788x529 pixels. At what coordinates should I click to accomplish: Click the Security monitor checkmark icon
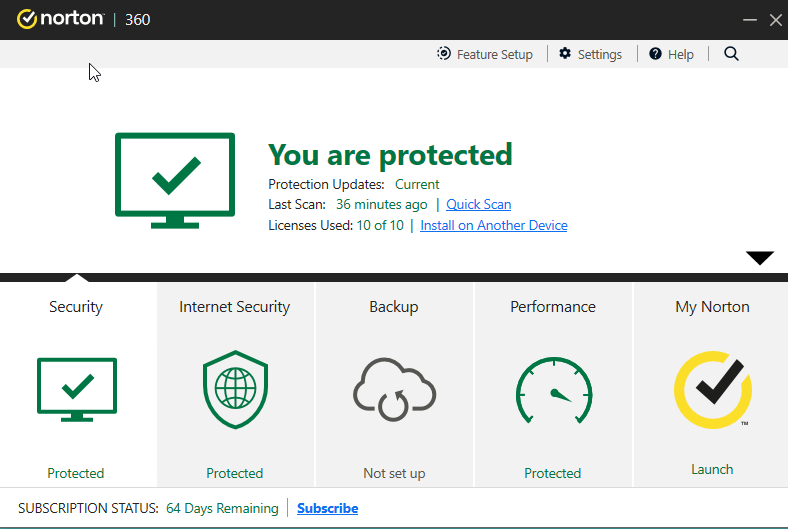(76, 389)
